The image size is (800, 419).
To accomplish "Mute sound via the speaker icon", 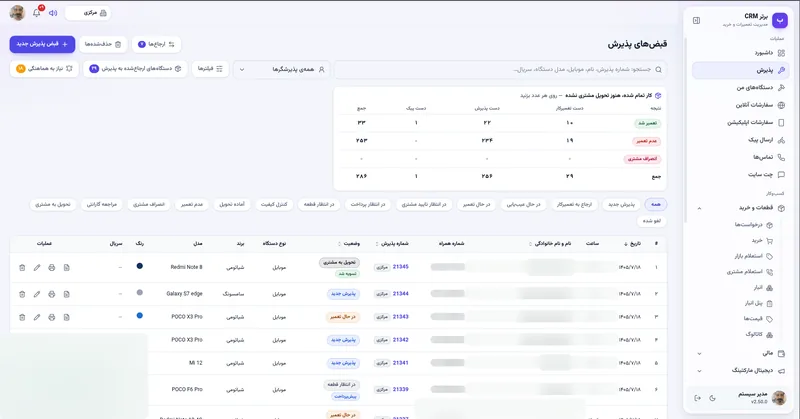I will 53,13.
